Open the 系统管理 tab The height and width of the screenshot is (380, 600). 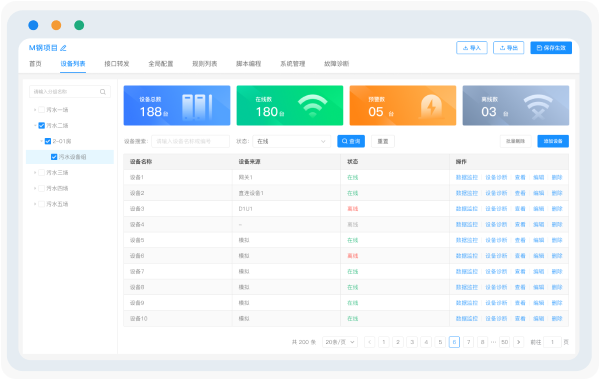[293, 64]
